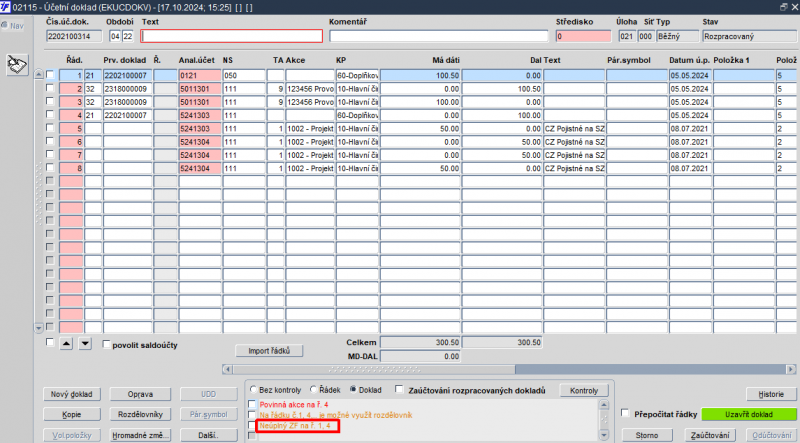The image size is (800, 443).
Task: Tick the checkbox for row 8
Action: click(x=50, y=167)
